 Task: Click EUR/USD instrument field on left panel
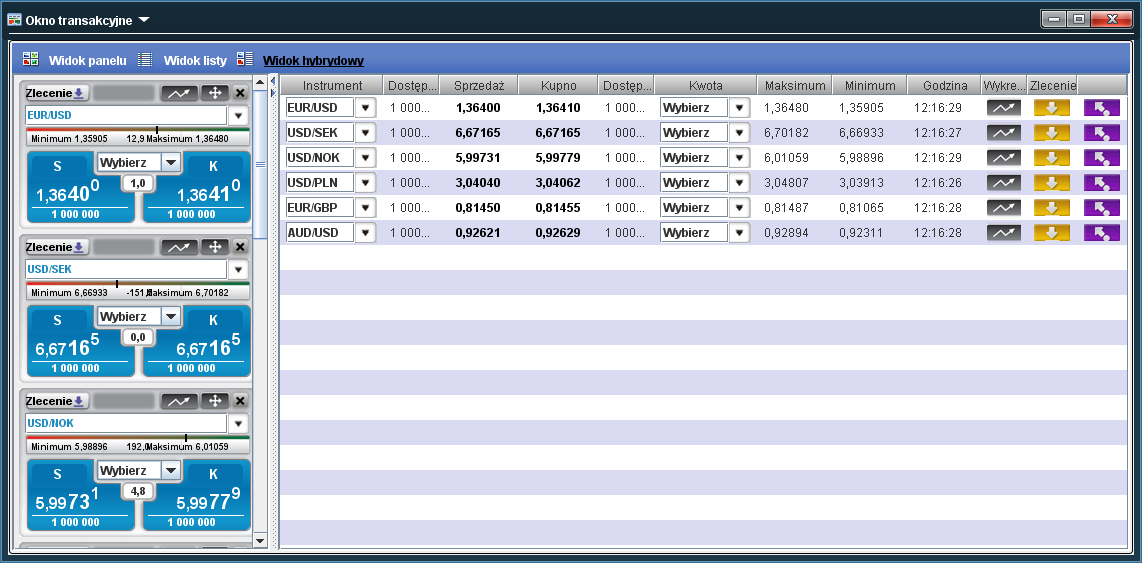(126, 116)
